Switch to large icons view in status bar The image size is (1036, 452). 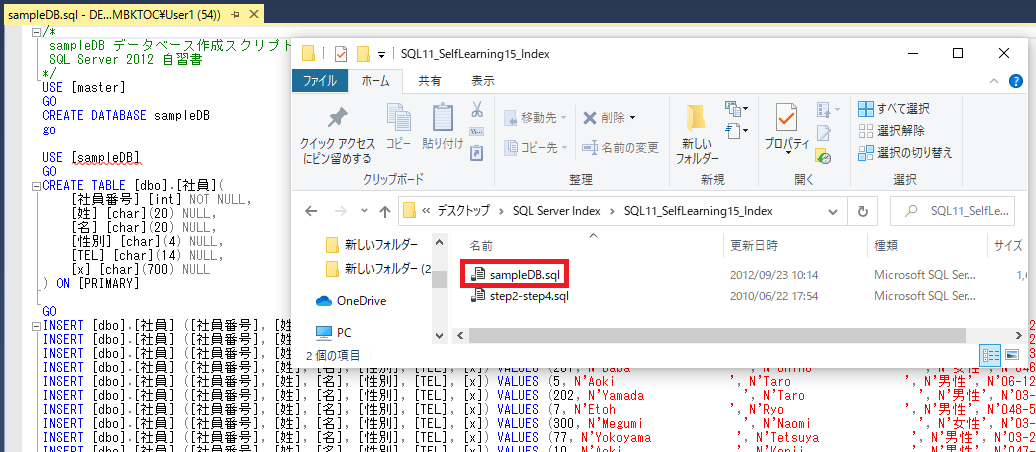(x=1011, y=355)
